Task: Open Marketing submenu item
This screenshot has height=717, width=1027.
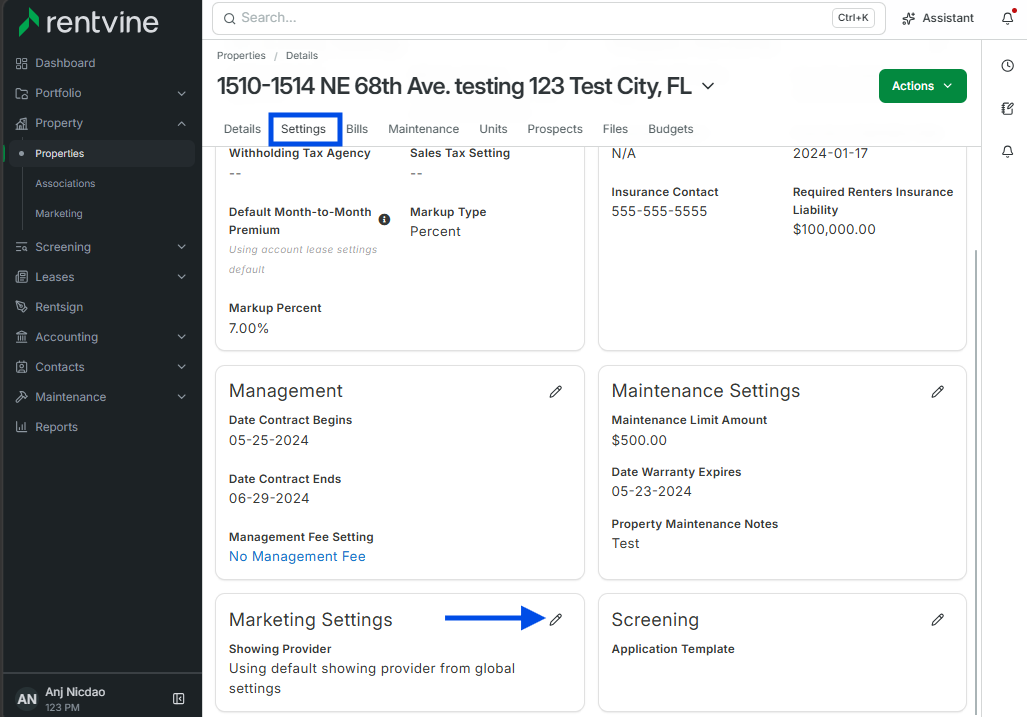Action: click(59, 213)
